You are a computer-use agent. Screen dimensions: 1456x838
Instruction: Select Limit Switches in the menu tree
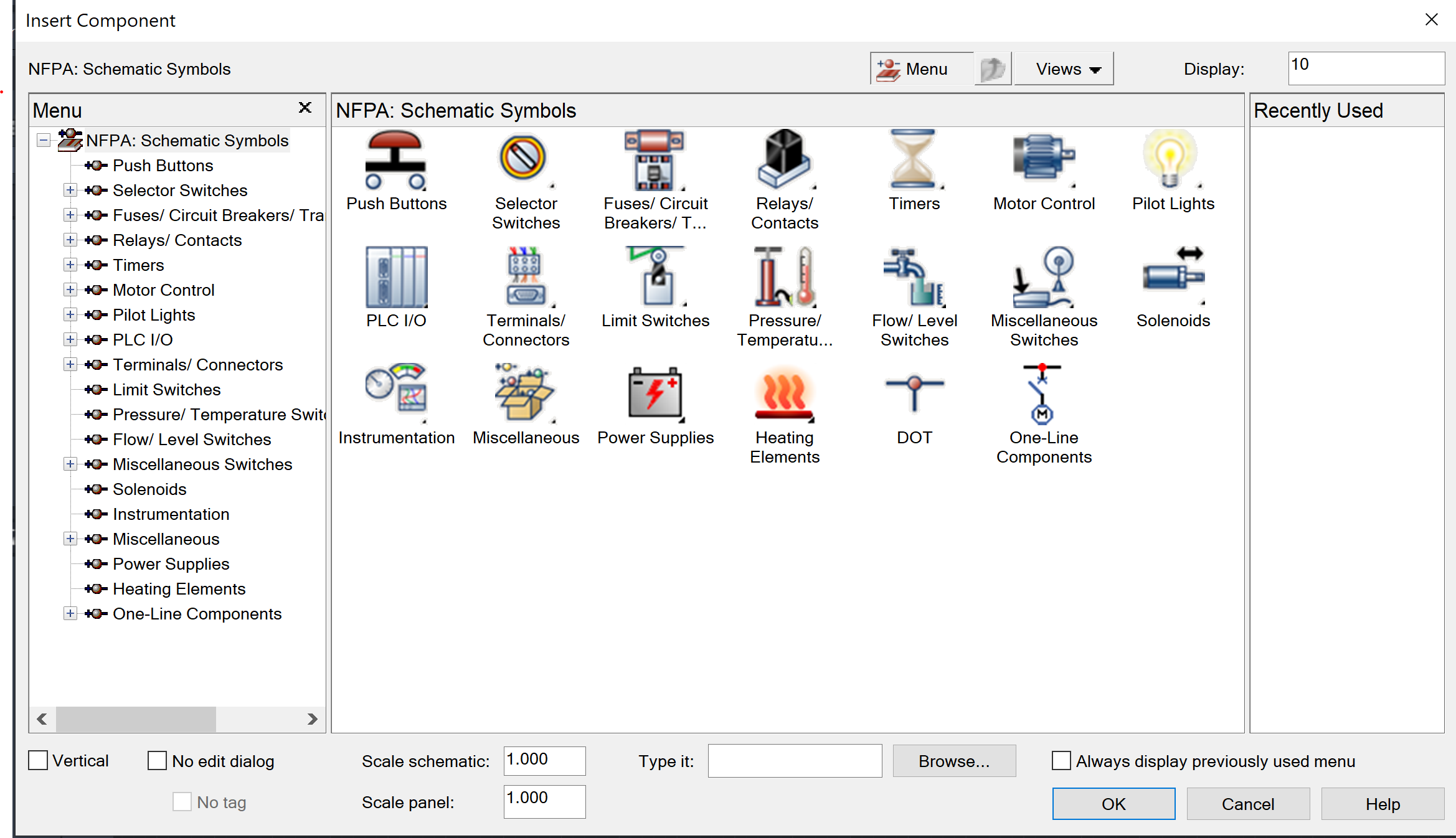166,390
